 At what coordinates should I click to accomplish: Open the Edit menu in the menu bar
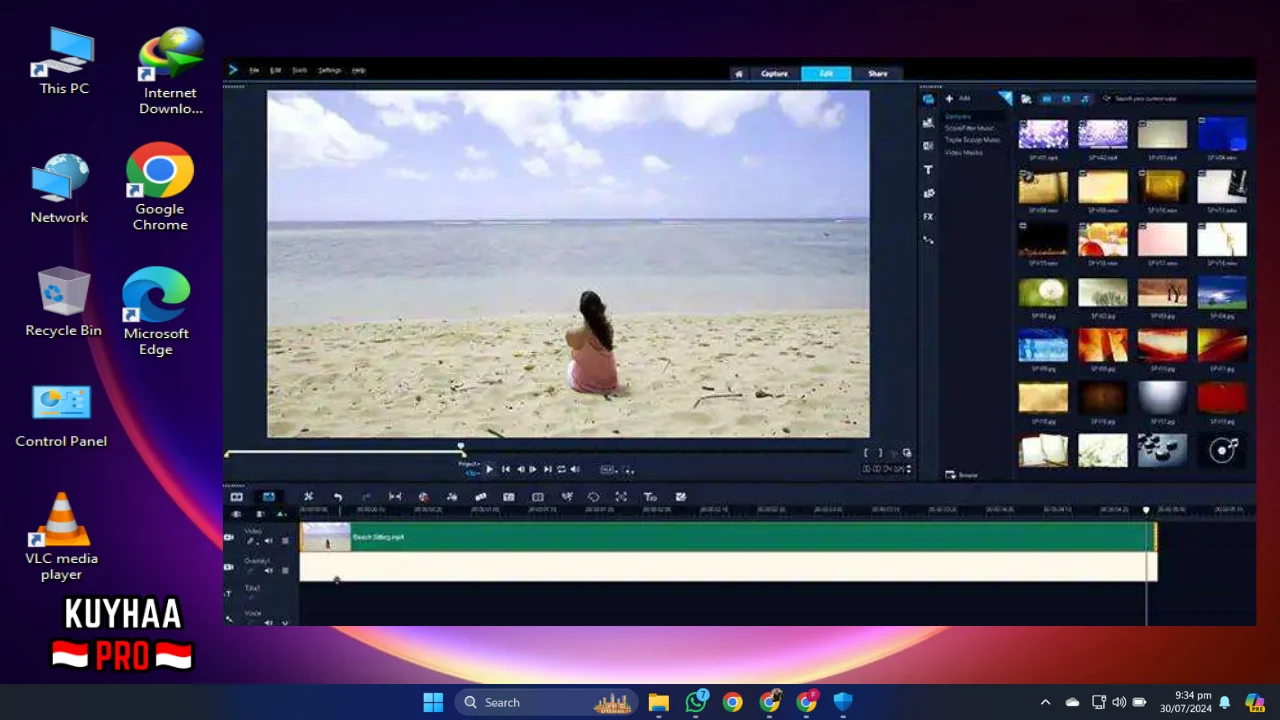tap(276, 71)
